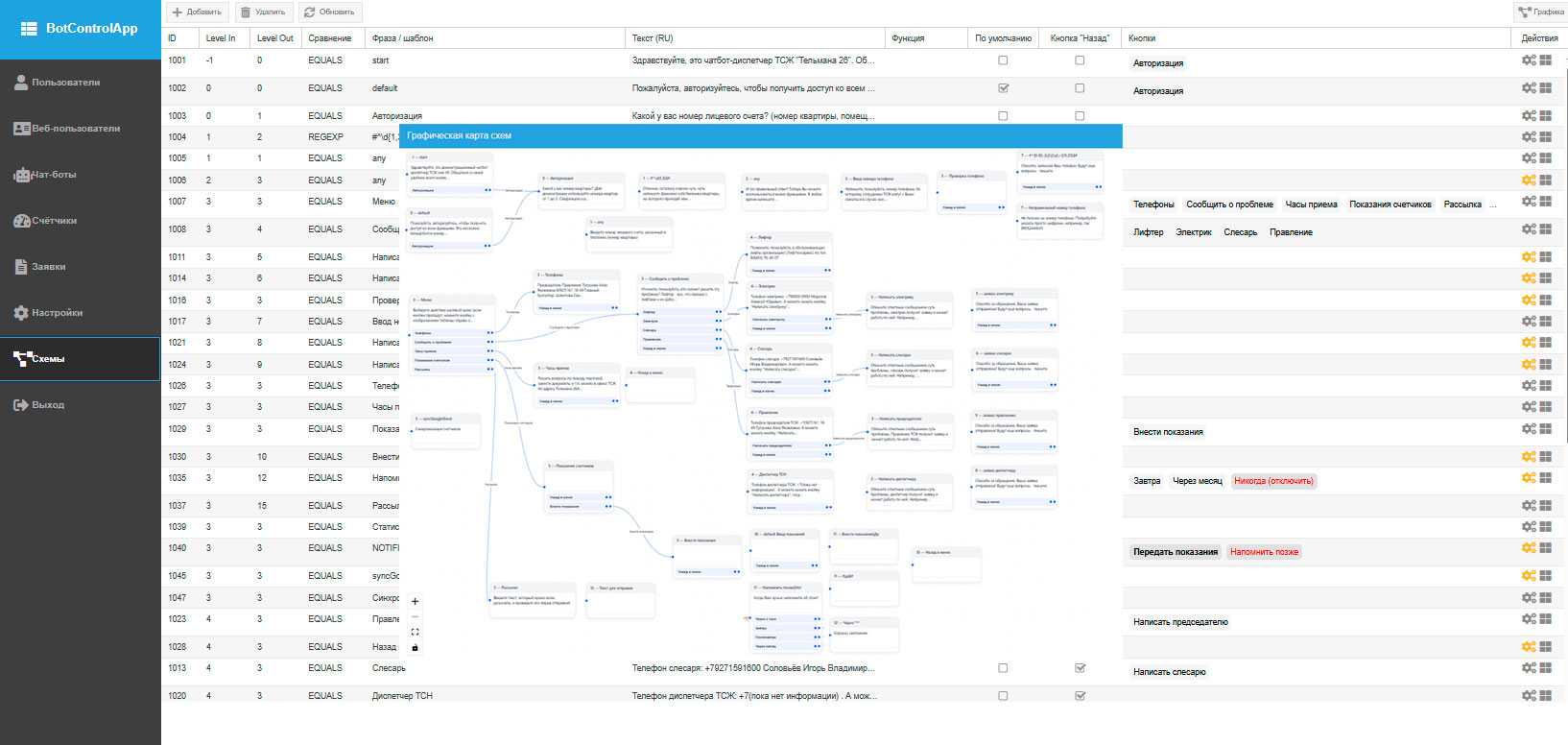Open Заявки in the sidebar
Viewport: 1568px width, 745px height.
click(x=81, y=267)
